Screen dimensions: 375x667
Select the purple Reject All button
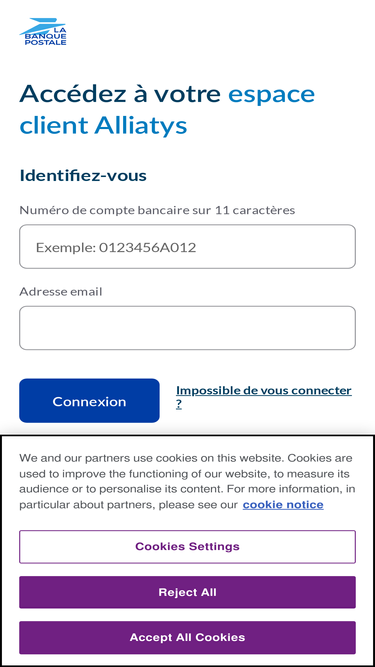pos(187,592)
